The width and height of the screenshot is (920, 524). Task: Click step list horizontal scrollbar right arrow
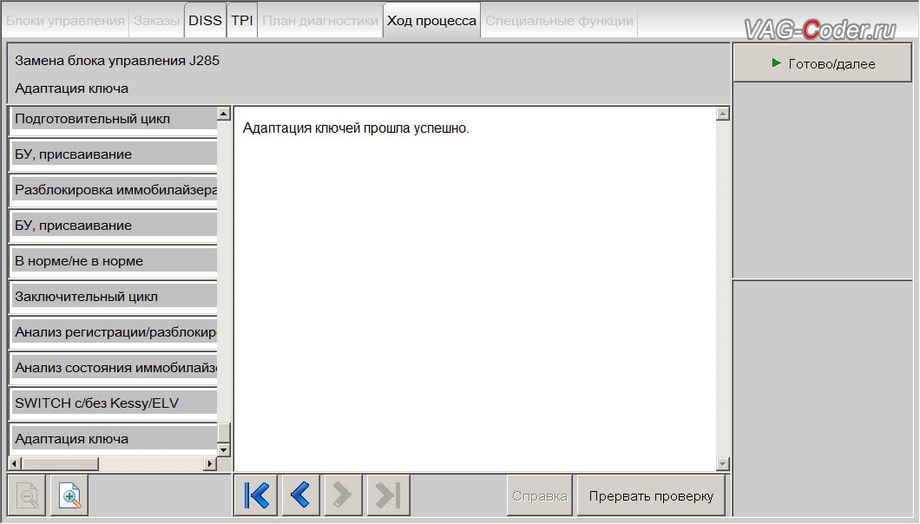pos(210,464)
